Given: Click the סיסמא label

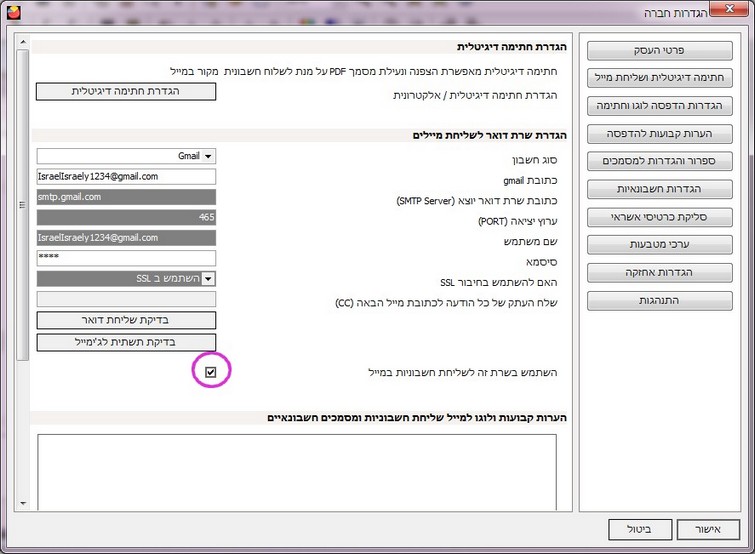Looking at the screenshot, I should [542, 262].
